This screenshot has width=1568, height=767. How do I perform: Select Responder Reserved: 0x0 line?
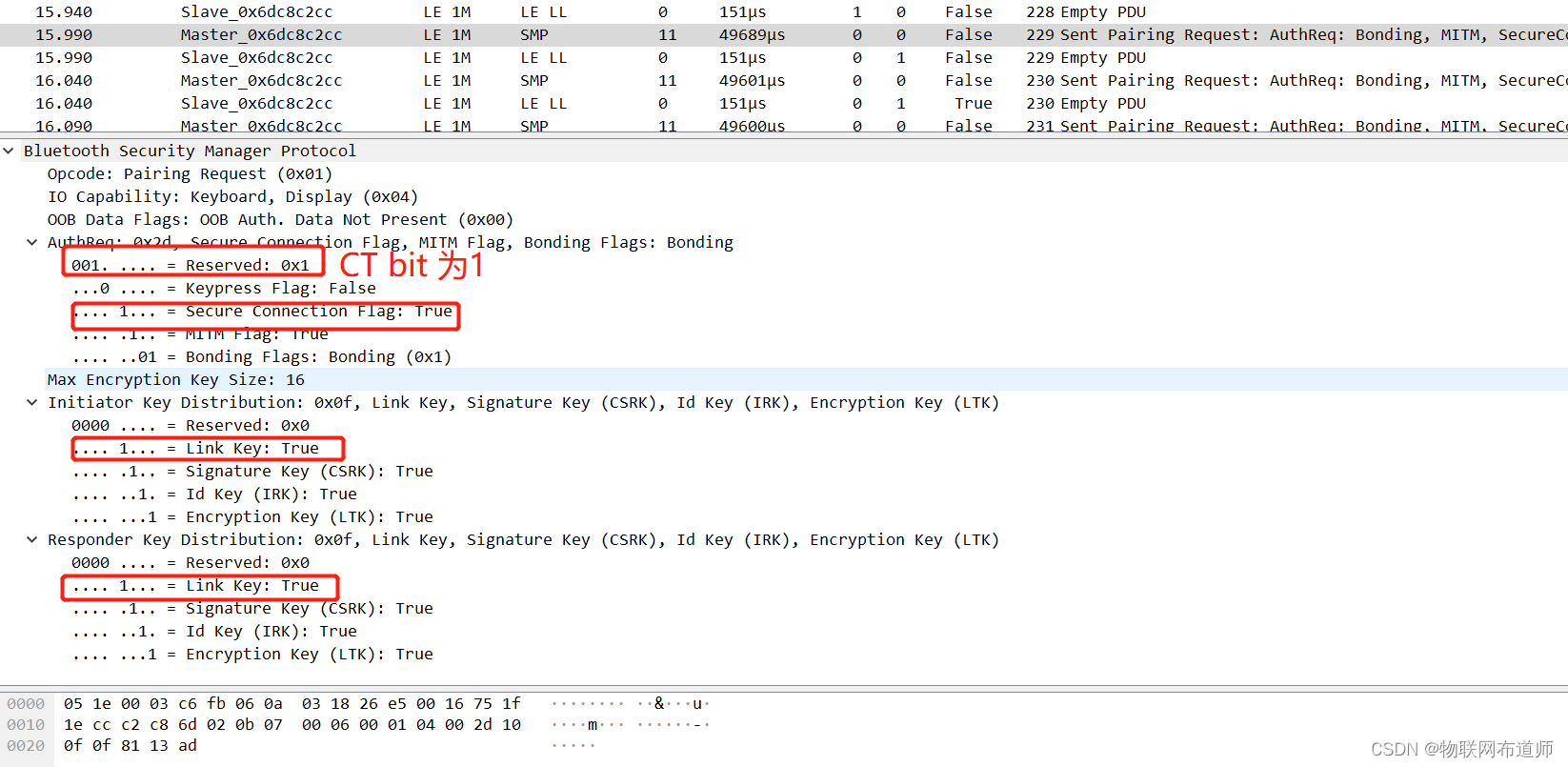click(191, 562)
